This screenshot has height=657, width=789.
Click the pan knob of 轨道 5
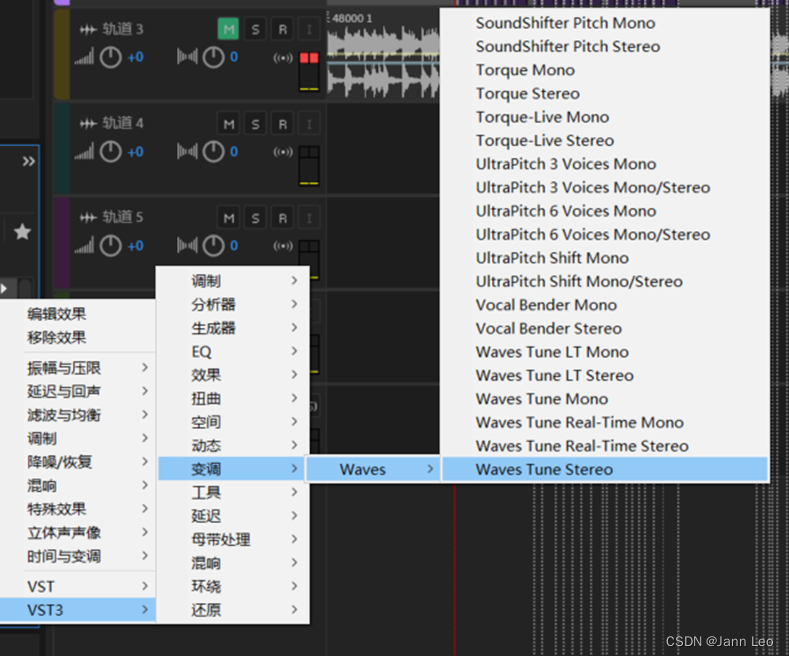click(x=213, y=246)
